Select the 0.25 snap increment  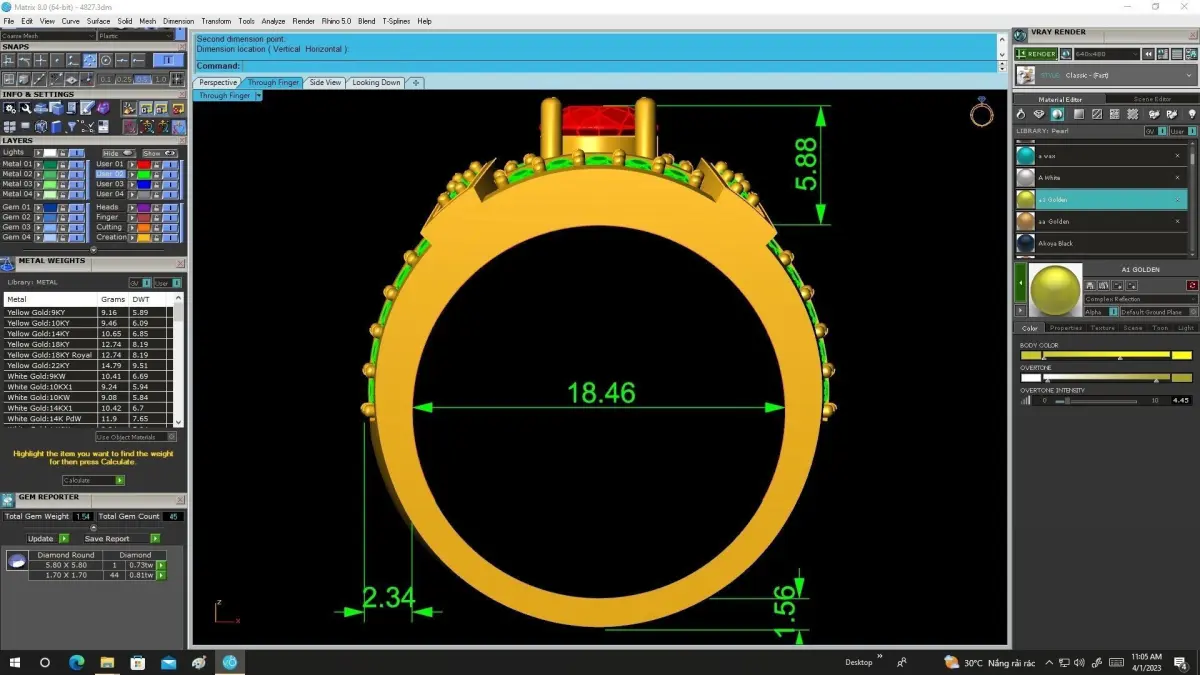(124, 80)
